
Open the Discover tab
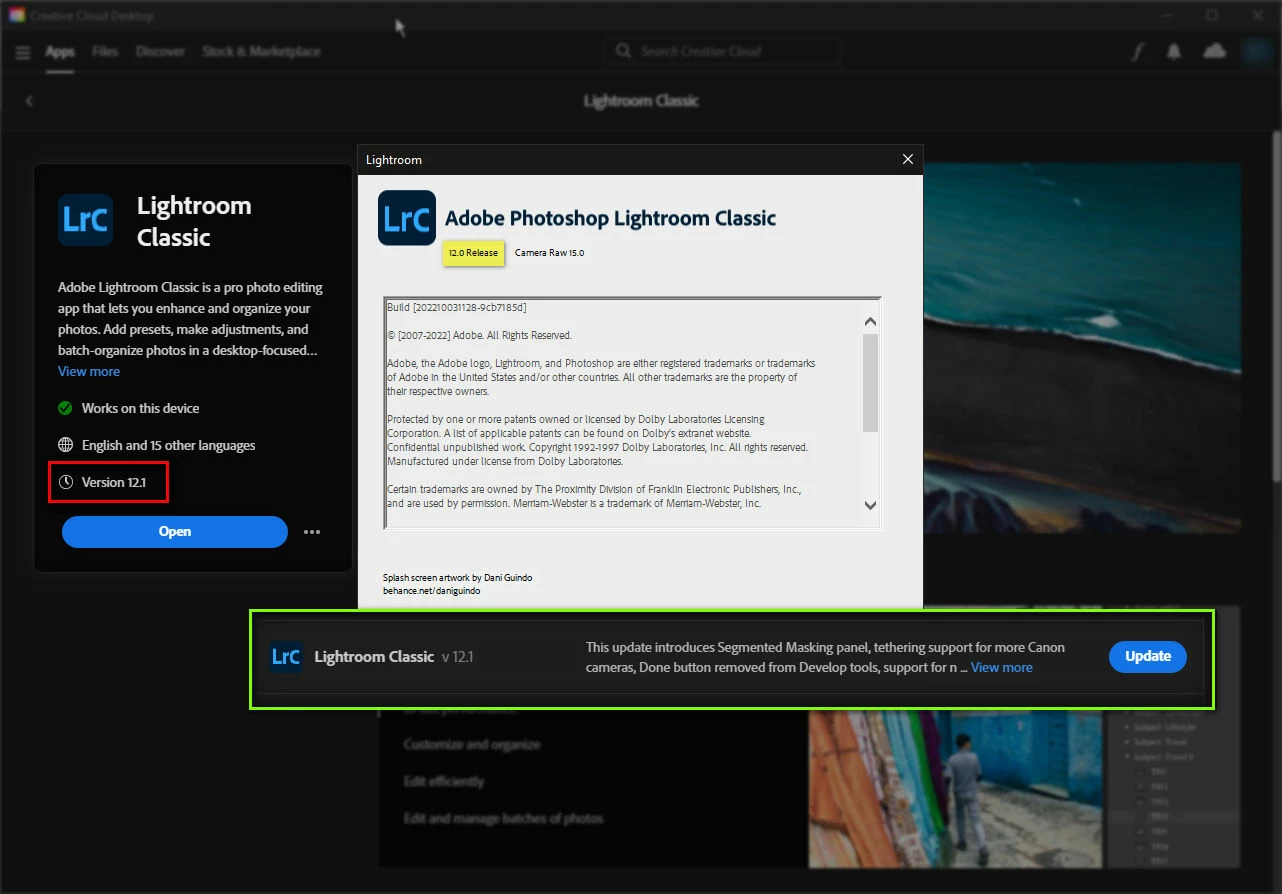[x=160, y=51]
